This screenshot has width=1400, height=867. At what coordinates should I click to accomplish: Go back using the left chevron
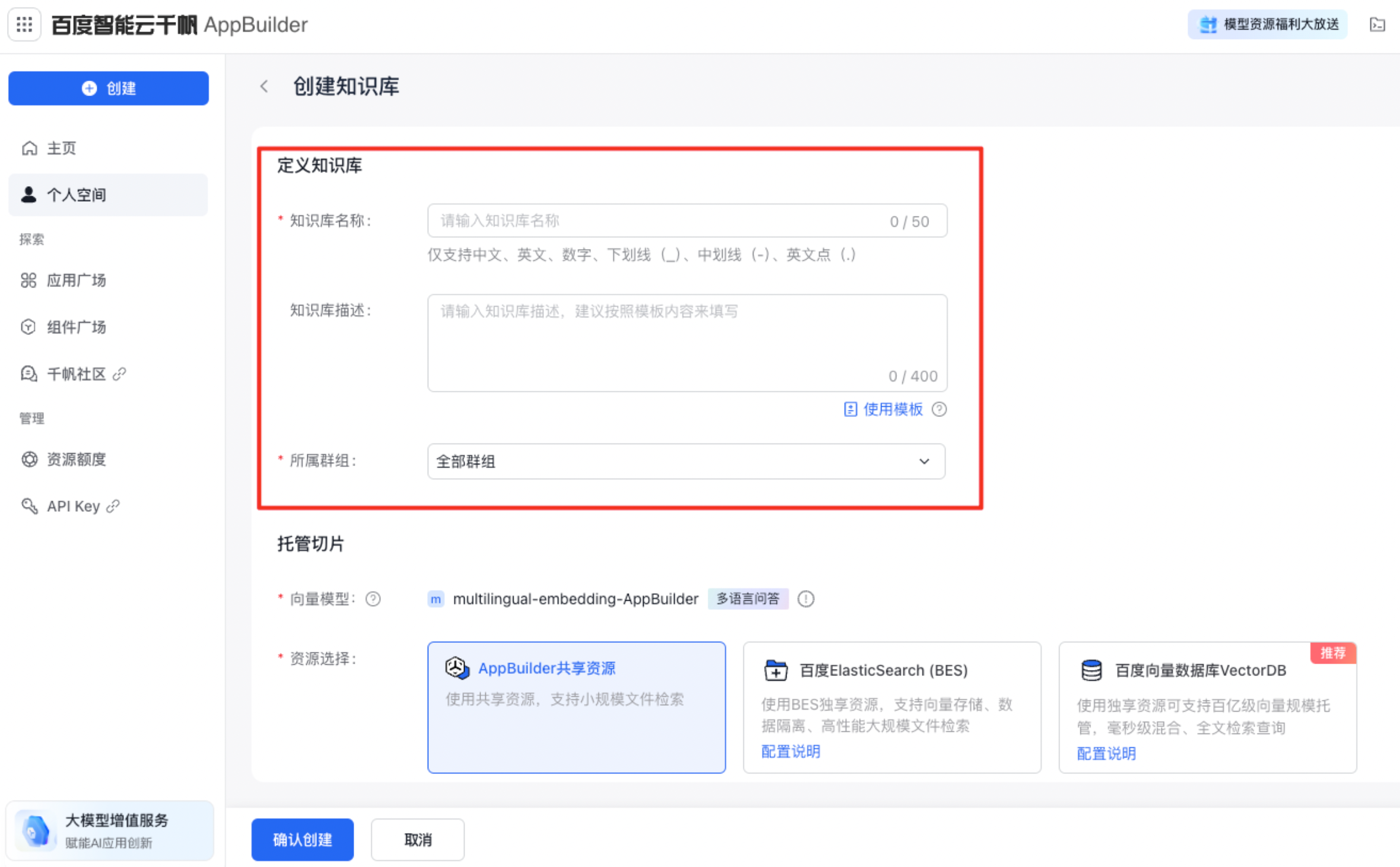(x=265, y=87)
